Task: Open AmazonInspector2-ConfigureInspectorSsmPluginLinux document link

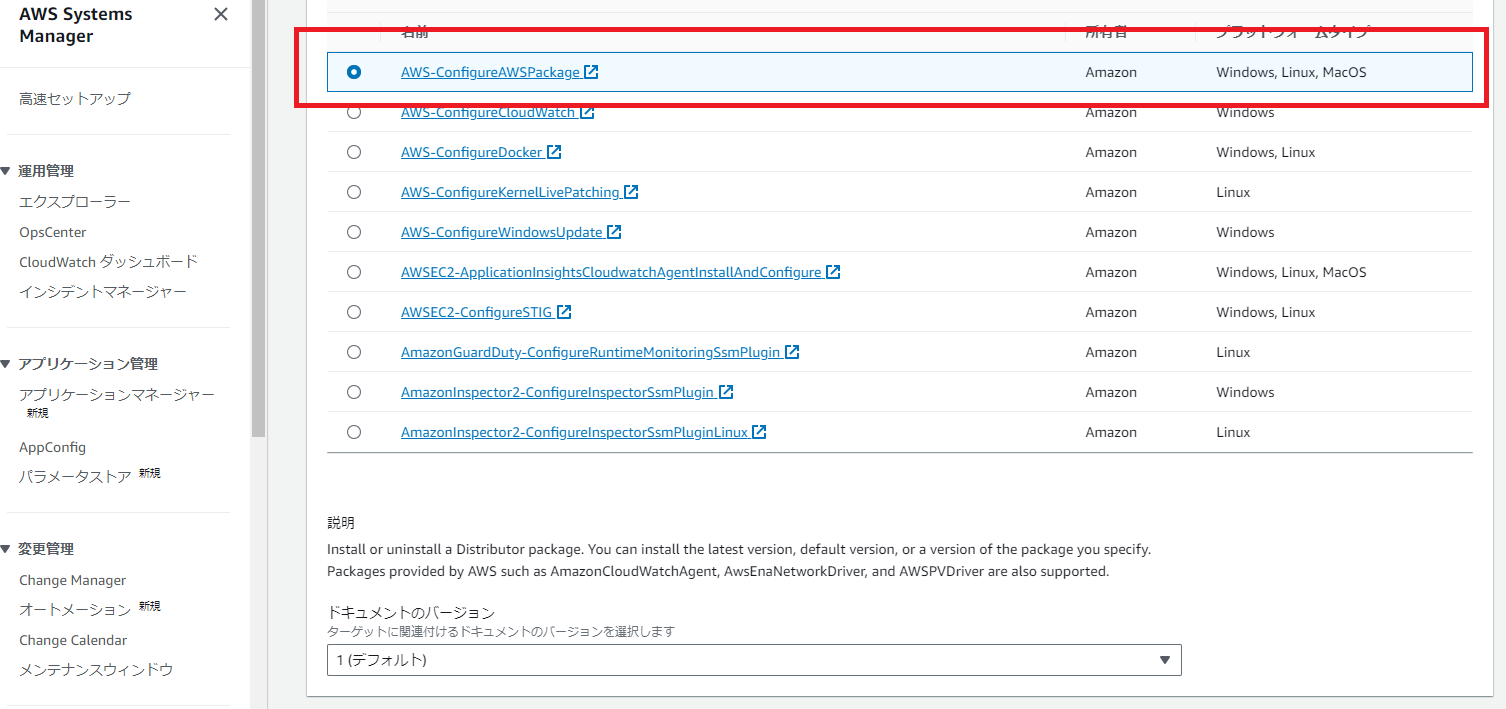Action: tap(574, 432)
